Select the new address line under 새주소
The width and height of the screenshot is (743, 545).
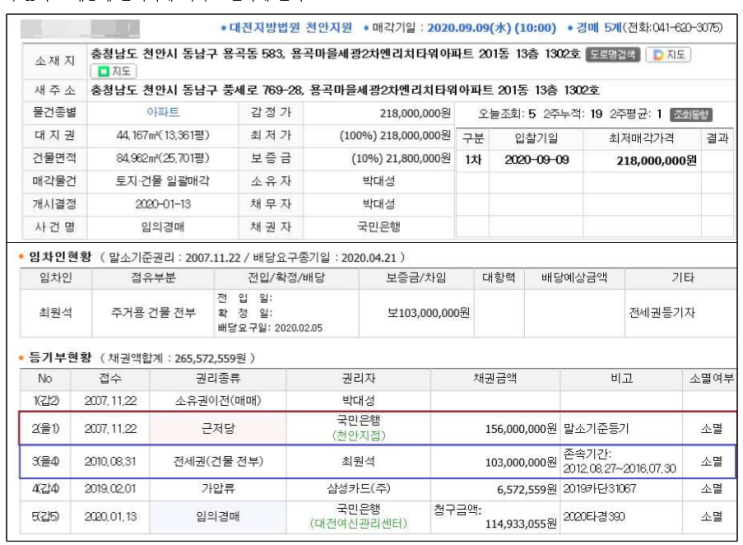pyautogui.click(x=345, y=90)
